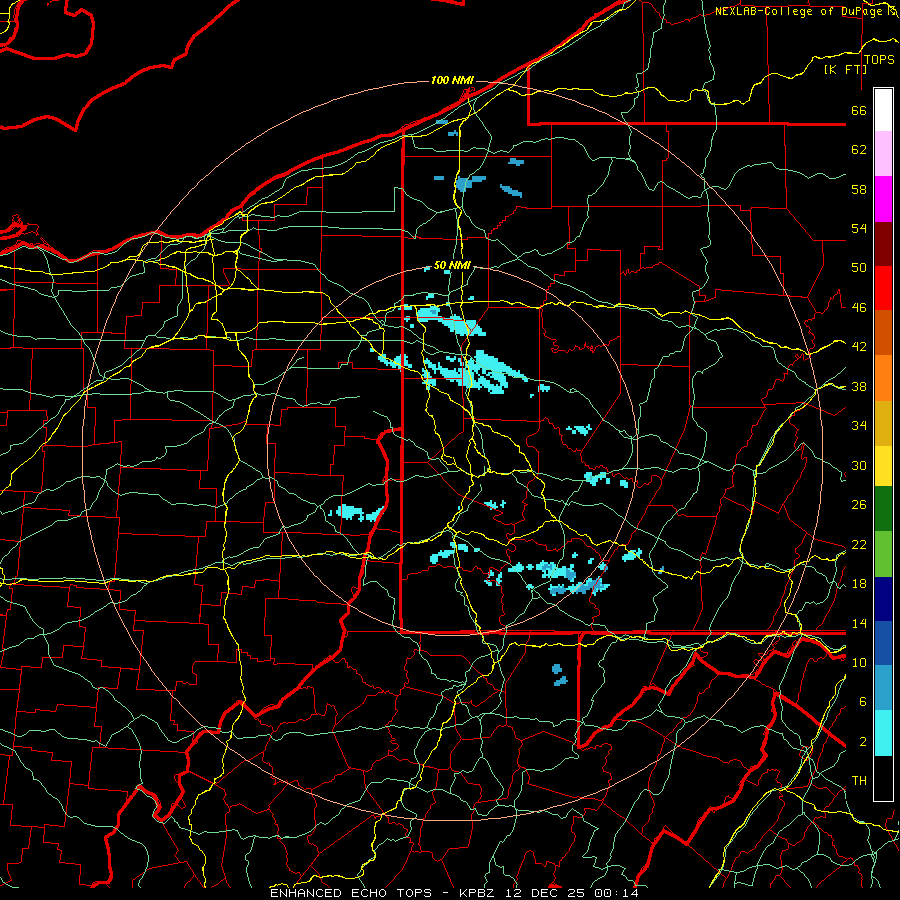Click the "TOPS" legend title
Image resolution: width=900 pixels, height=900 pixels.
tap(879, 60)
